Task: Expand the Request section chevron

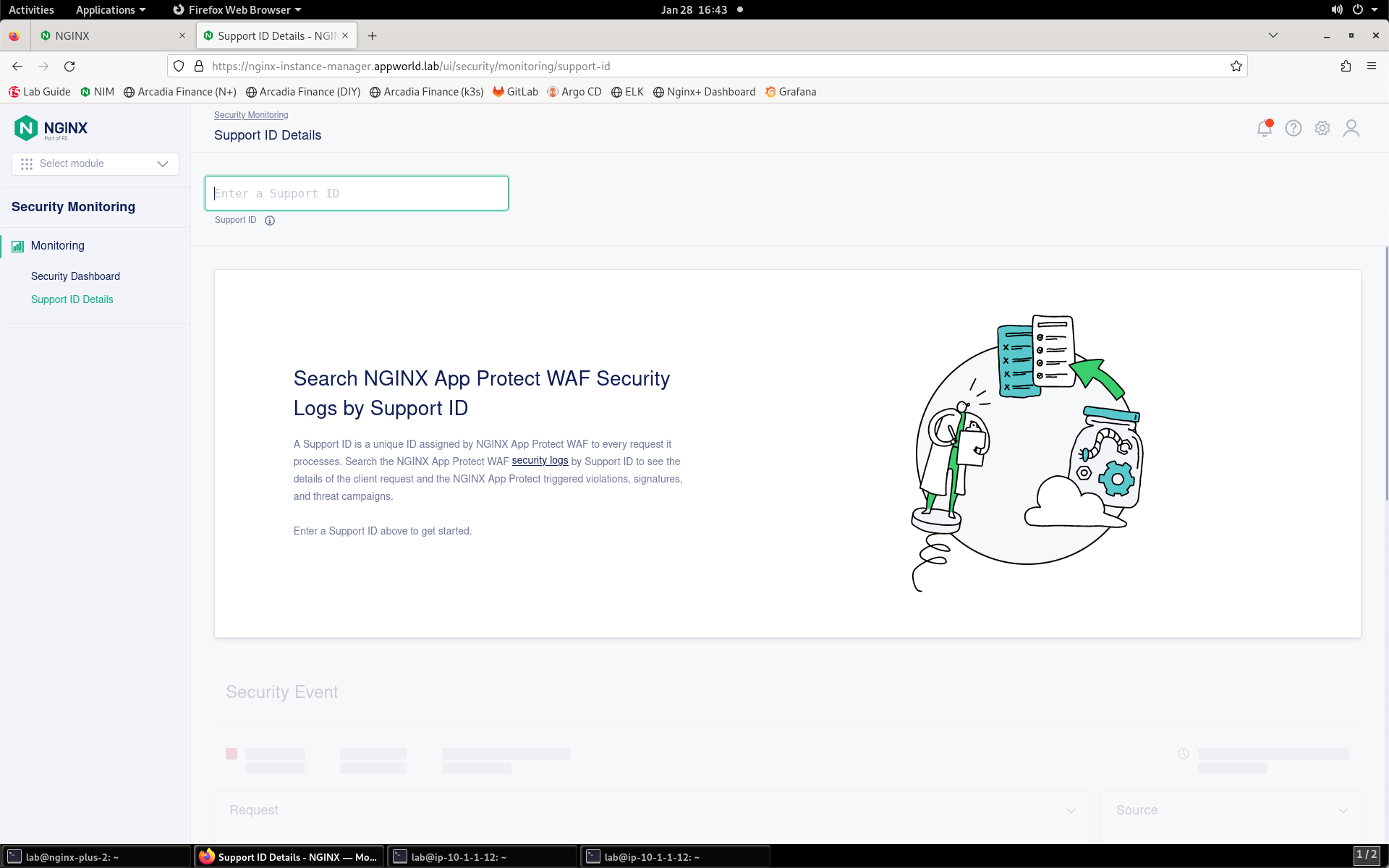Action: tap(1071, 811)
